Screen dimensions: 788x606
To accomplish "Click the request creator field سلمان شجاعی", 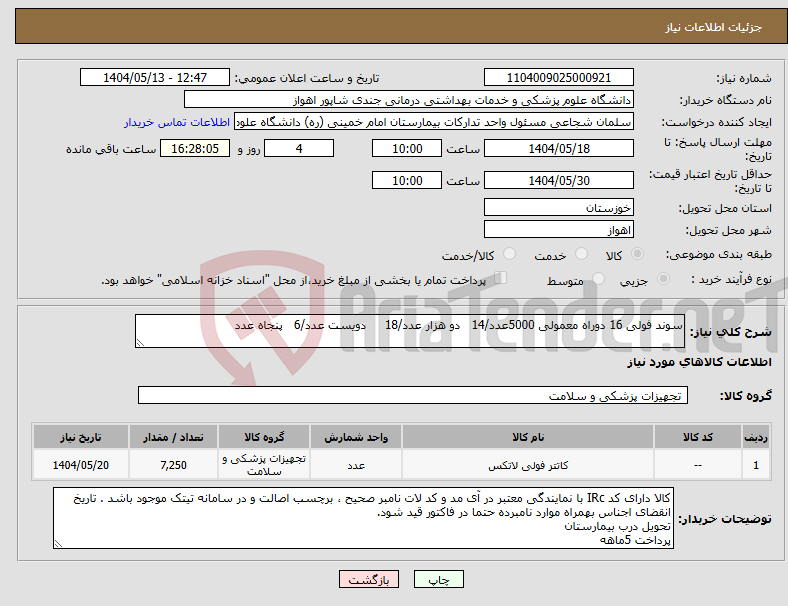I will point(434,122).
